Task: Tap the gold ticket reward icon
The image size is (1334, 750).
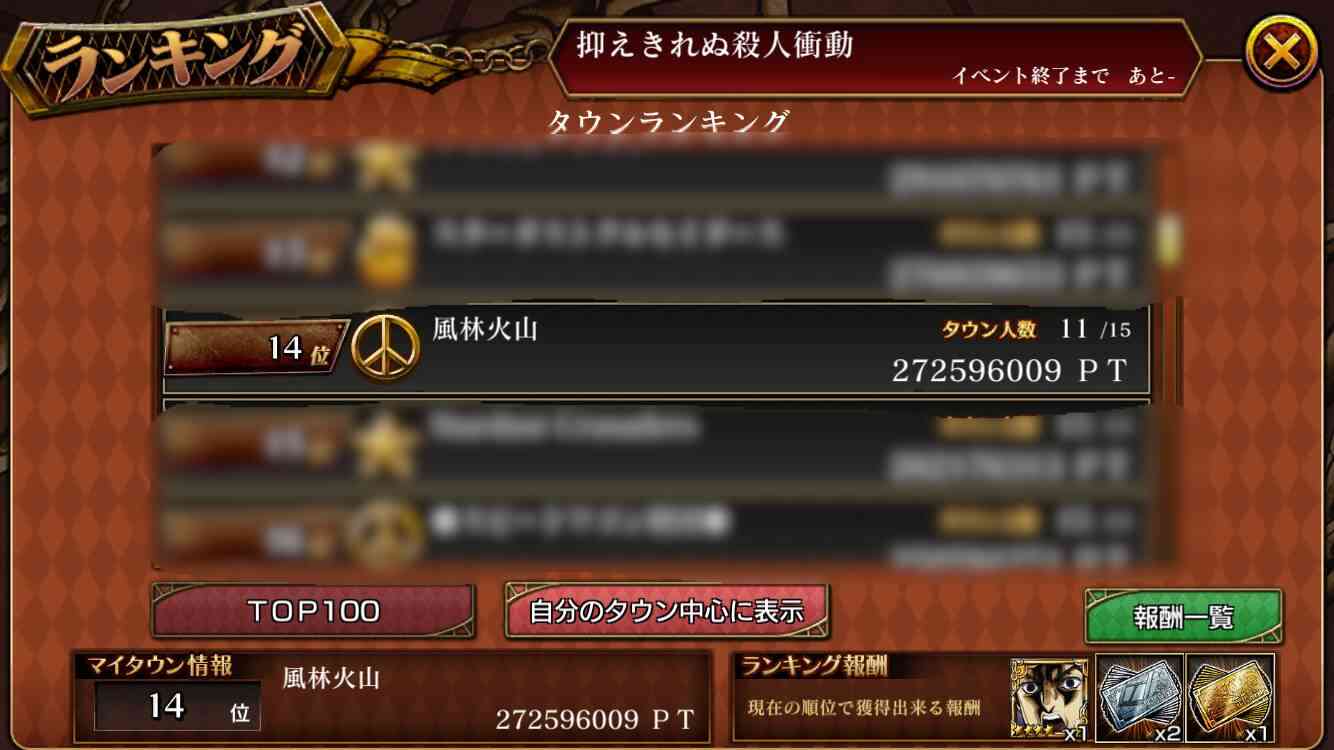Action: pos(1230,698)
